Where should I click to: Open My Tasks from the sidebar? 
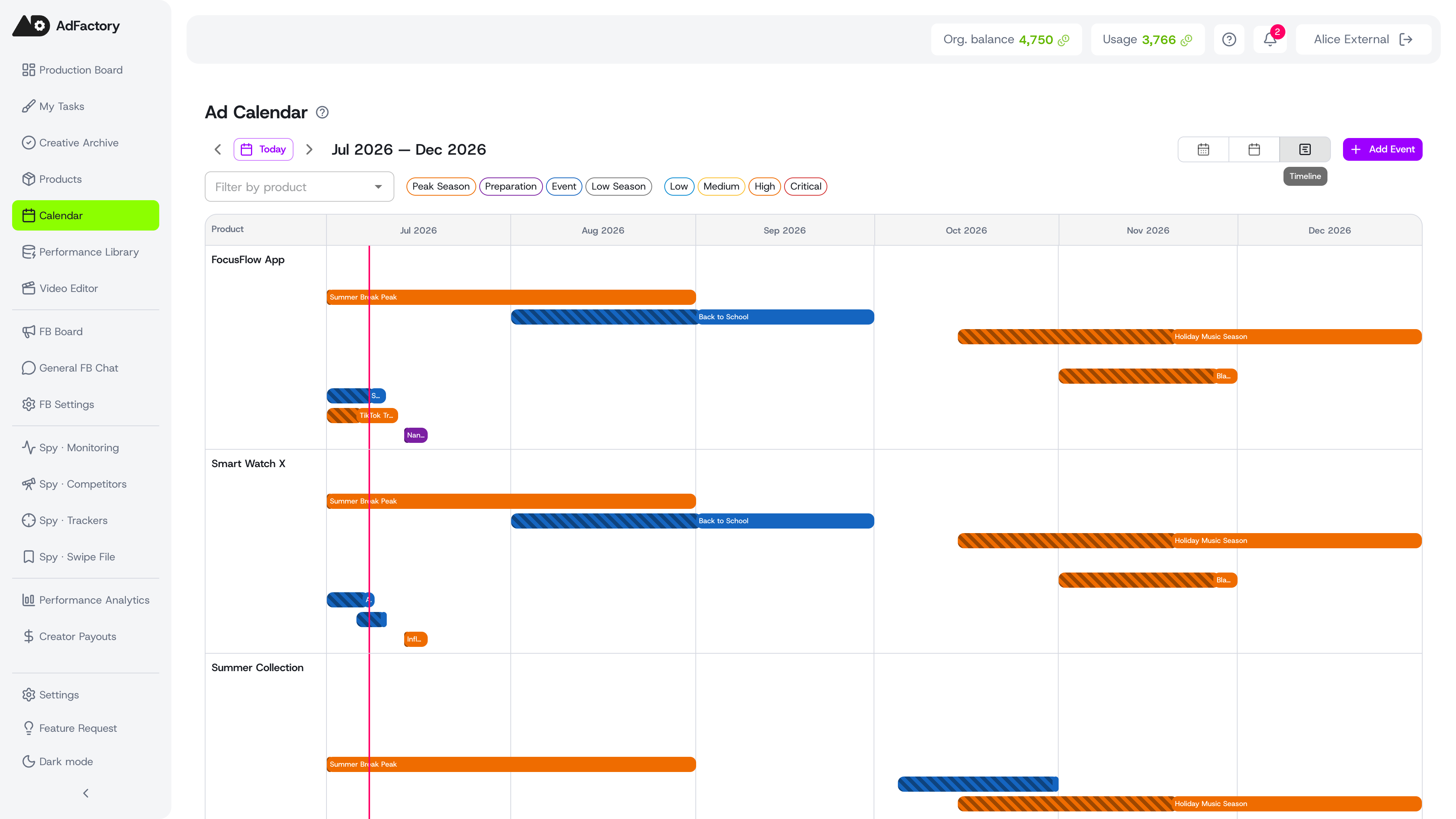pos(85,106)
